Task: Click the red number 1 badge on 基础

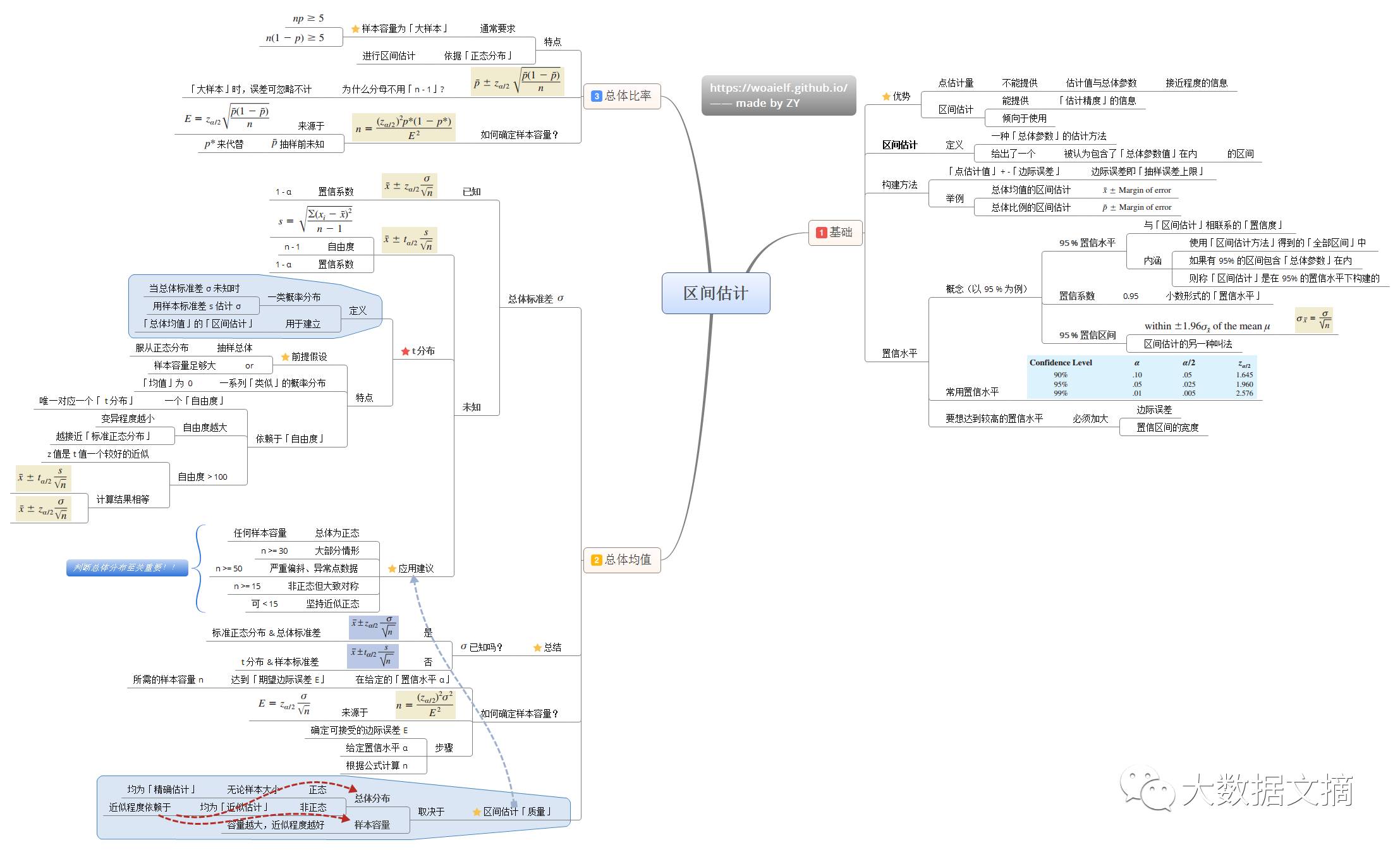Action: 821,233
